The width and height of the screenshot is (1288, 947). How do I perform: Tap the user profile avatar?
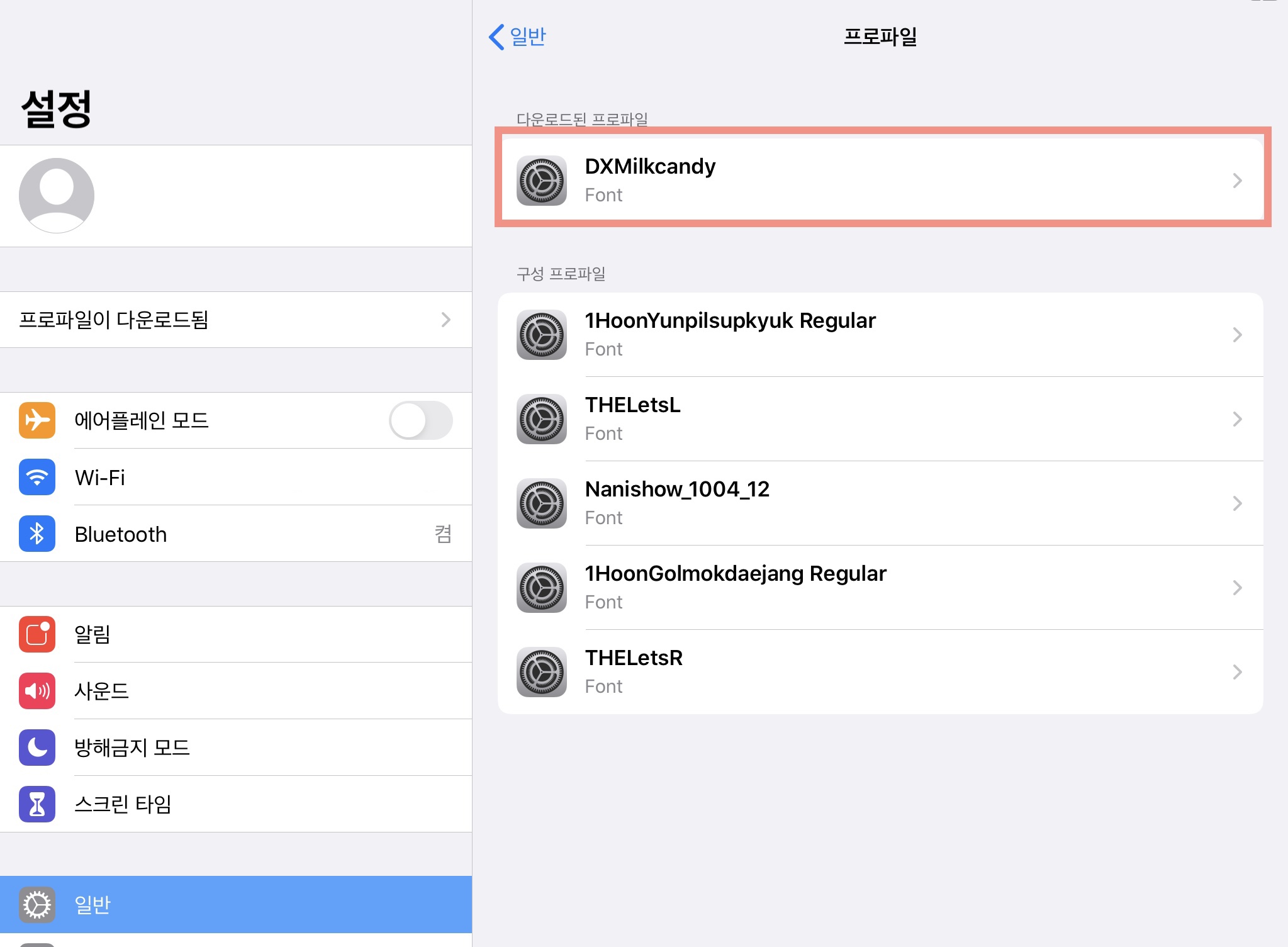tap(57, 196)
